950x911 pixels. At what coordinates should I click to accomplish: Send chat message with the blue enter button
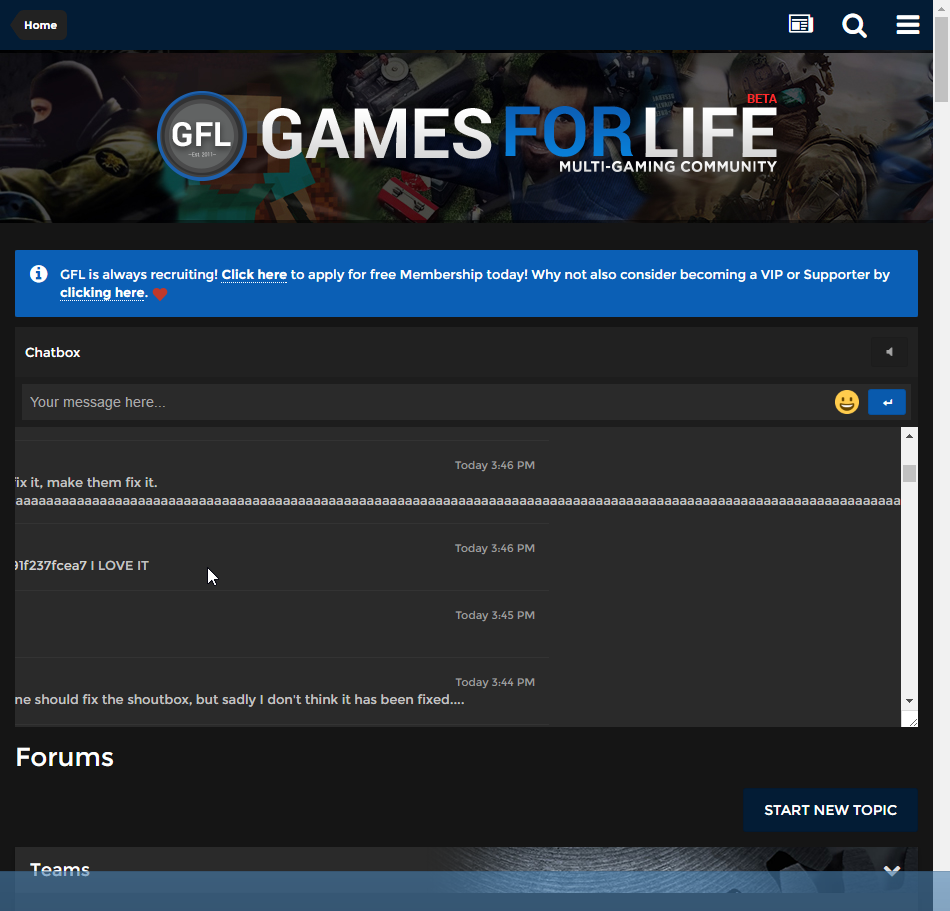coord(887,402)
